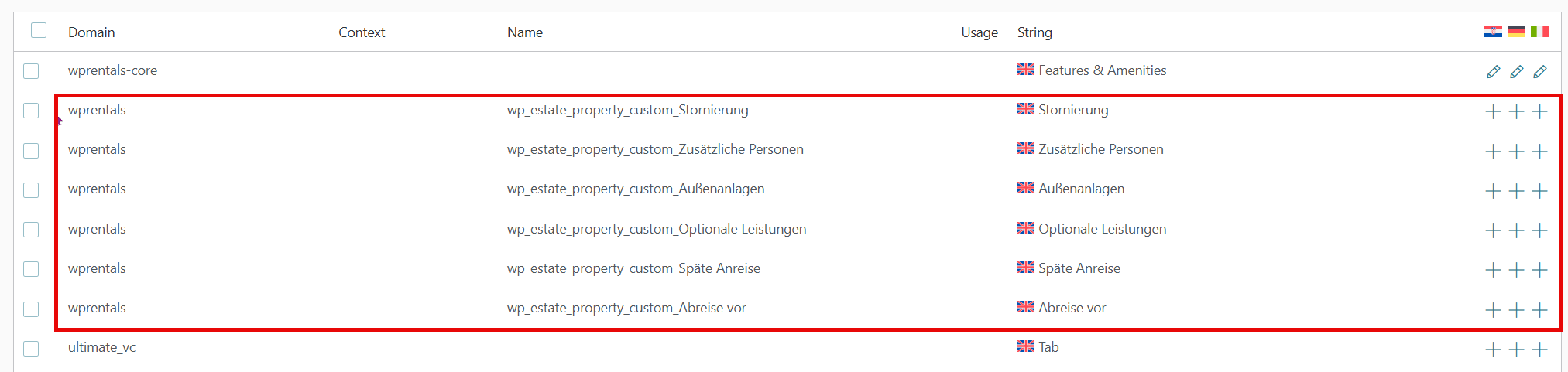Edit Croatian translation of Features & Amenities
Screen dimensions: 1568x372
pos(1493,72)
